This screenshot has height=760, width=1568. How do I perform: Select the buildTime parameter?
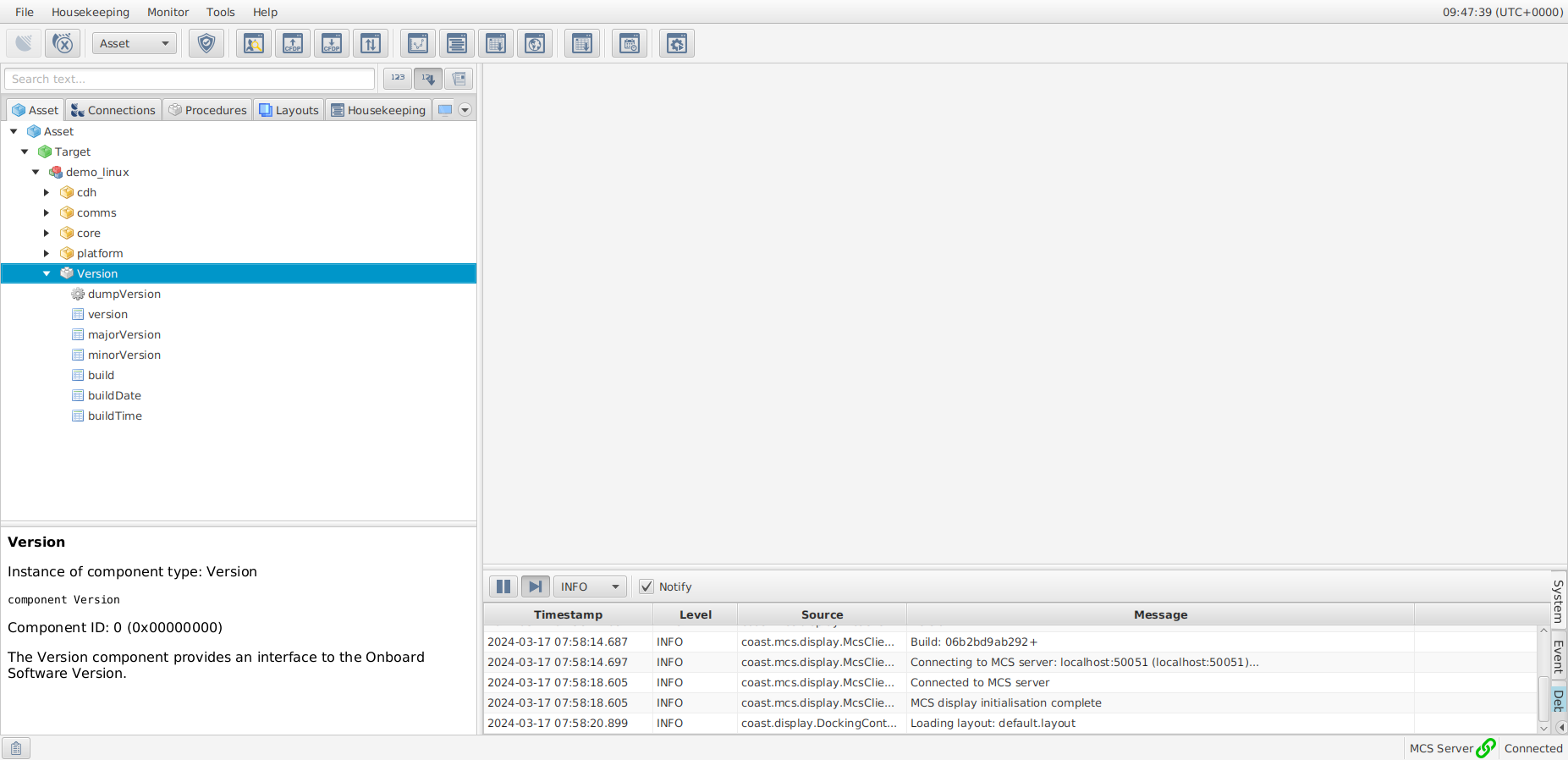coord(115,416)
